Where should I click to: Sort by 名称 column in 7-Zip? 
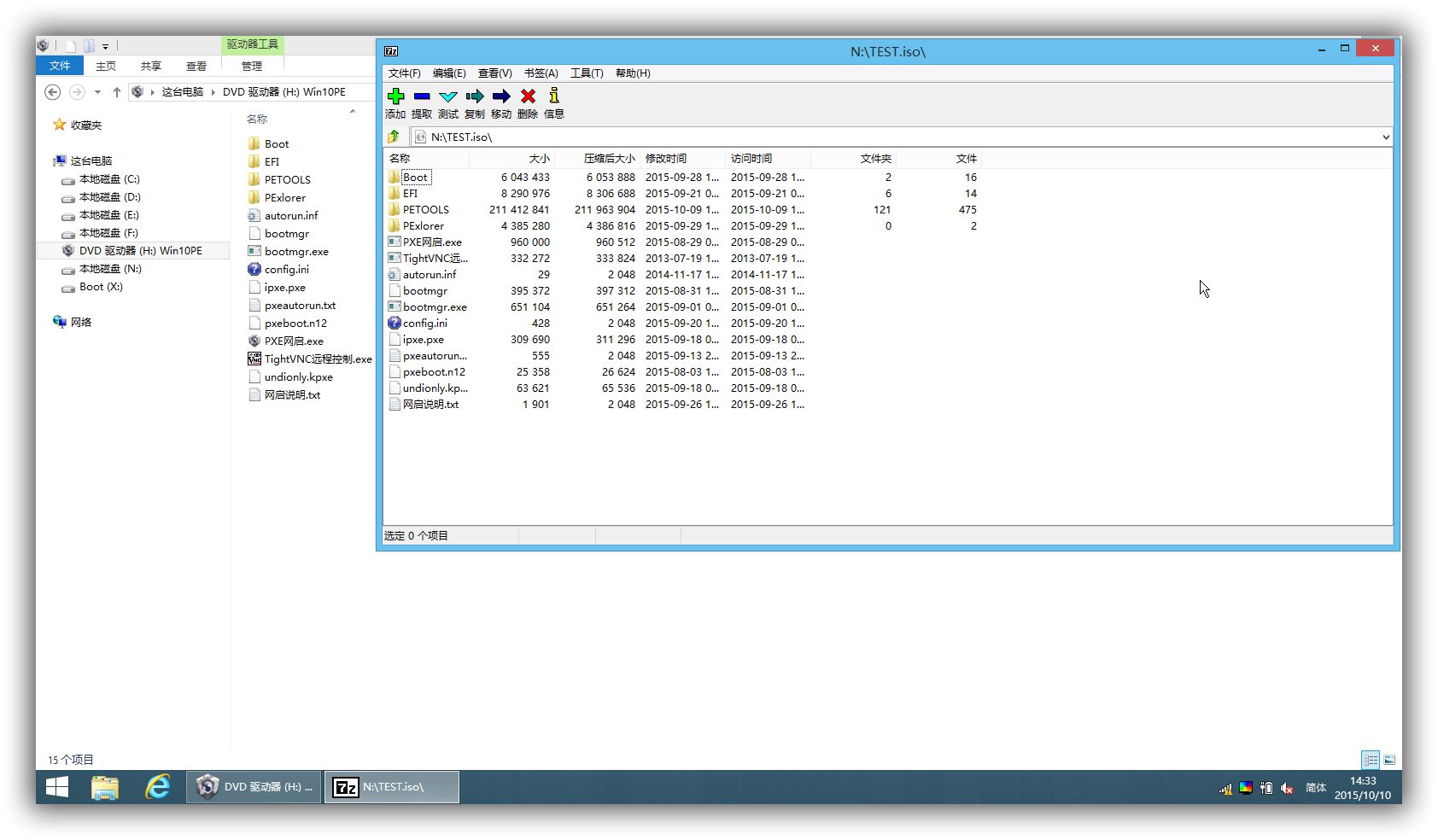(x=426, y=159)
